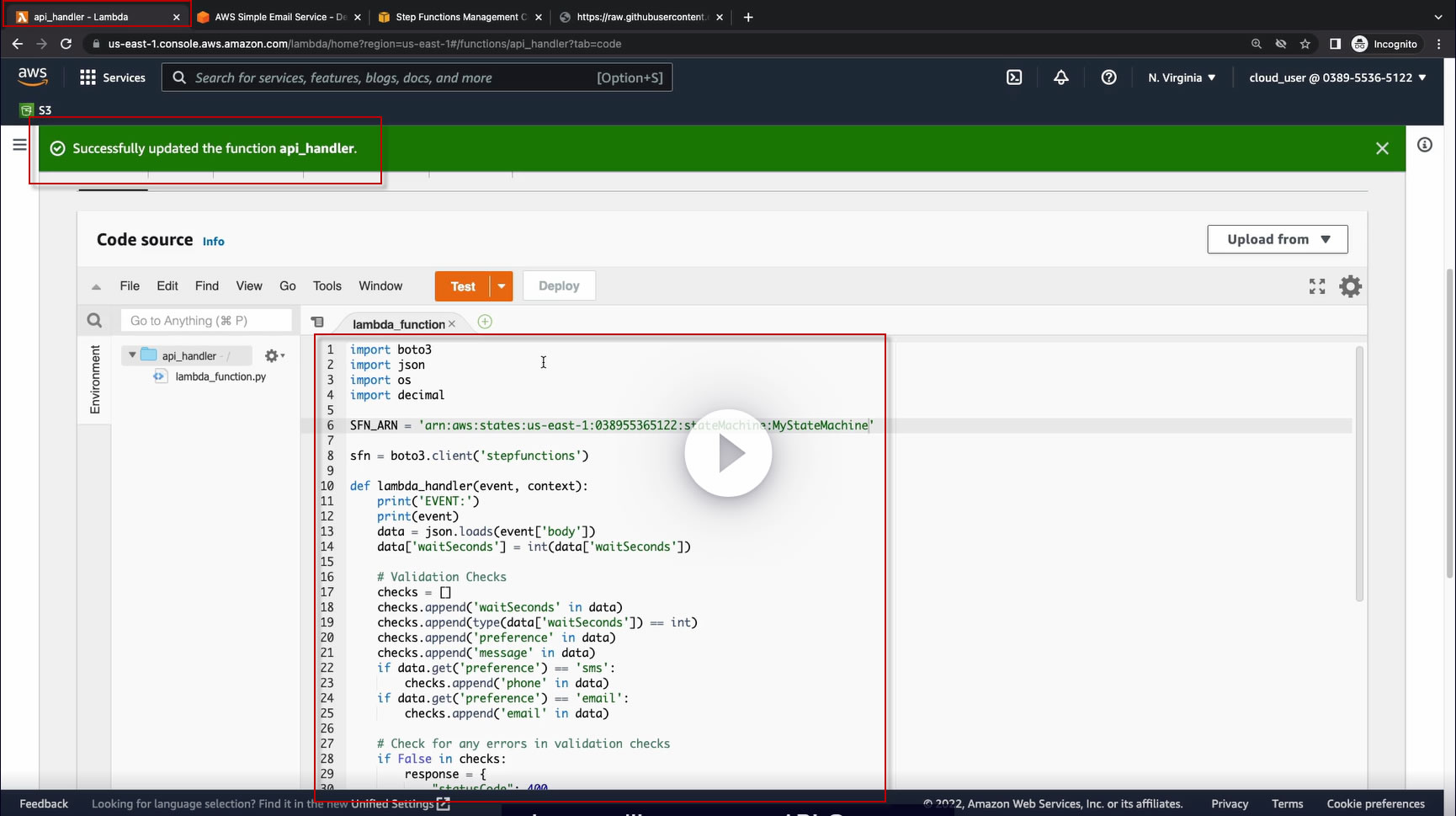Toggle fullscreen mode for the code editor
Viewport: 1456px width, 816px height.
[x=1317, y=286]
